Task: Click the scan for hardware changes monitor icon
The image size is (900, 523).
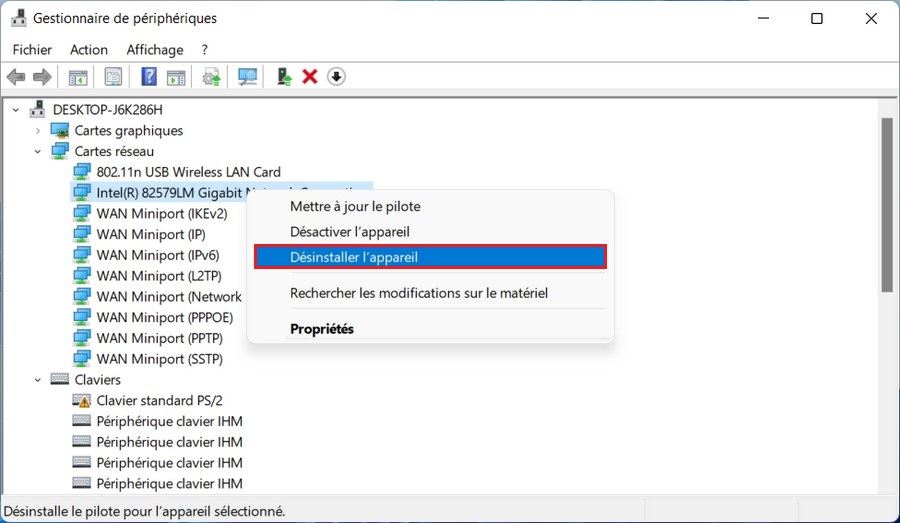Action: [248, 76]
